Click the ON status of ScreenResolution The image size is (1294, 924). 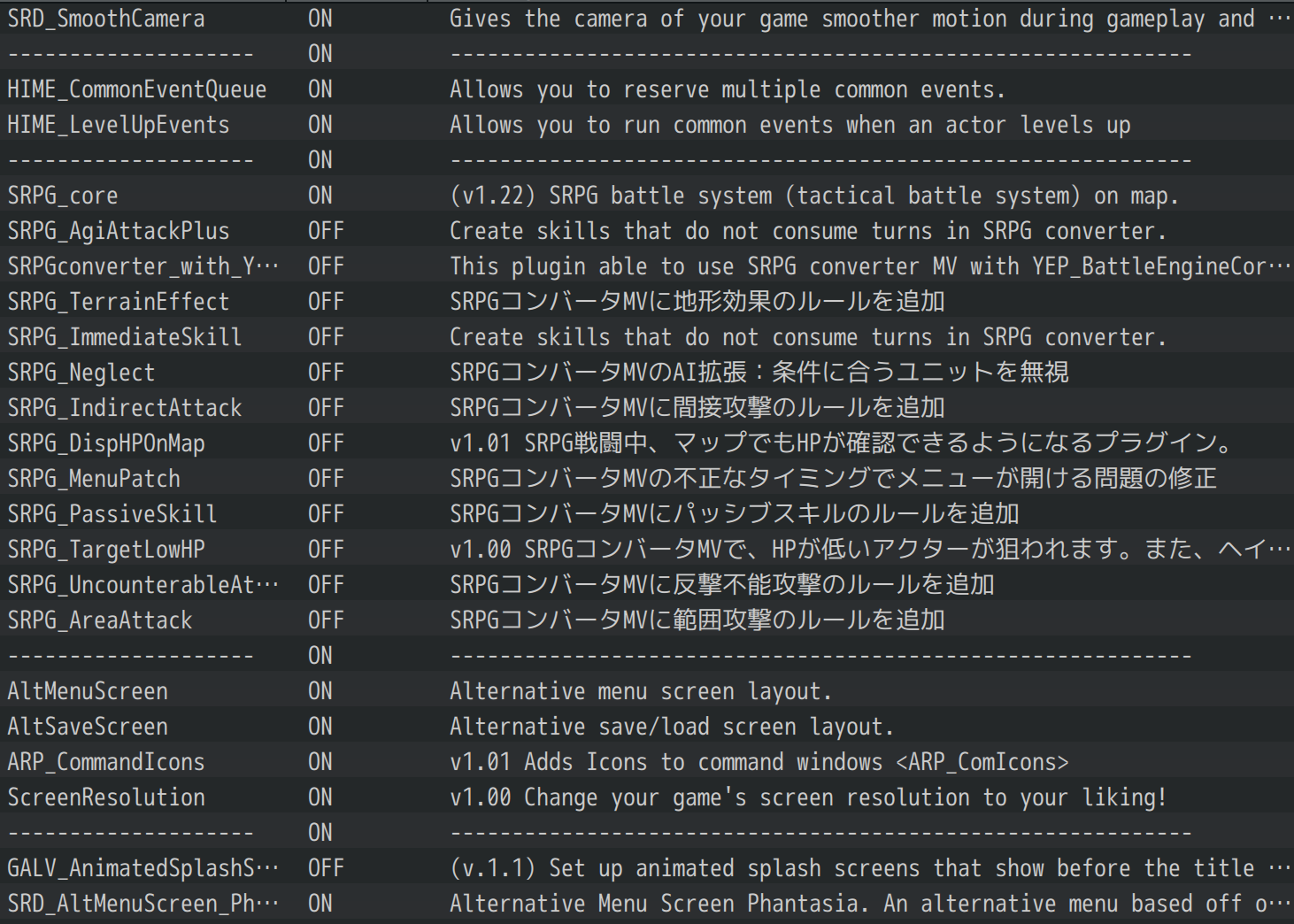click(320, 797)
